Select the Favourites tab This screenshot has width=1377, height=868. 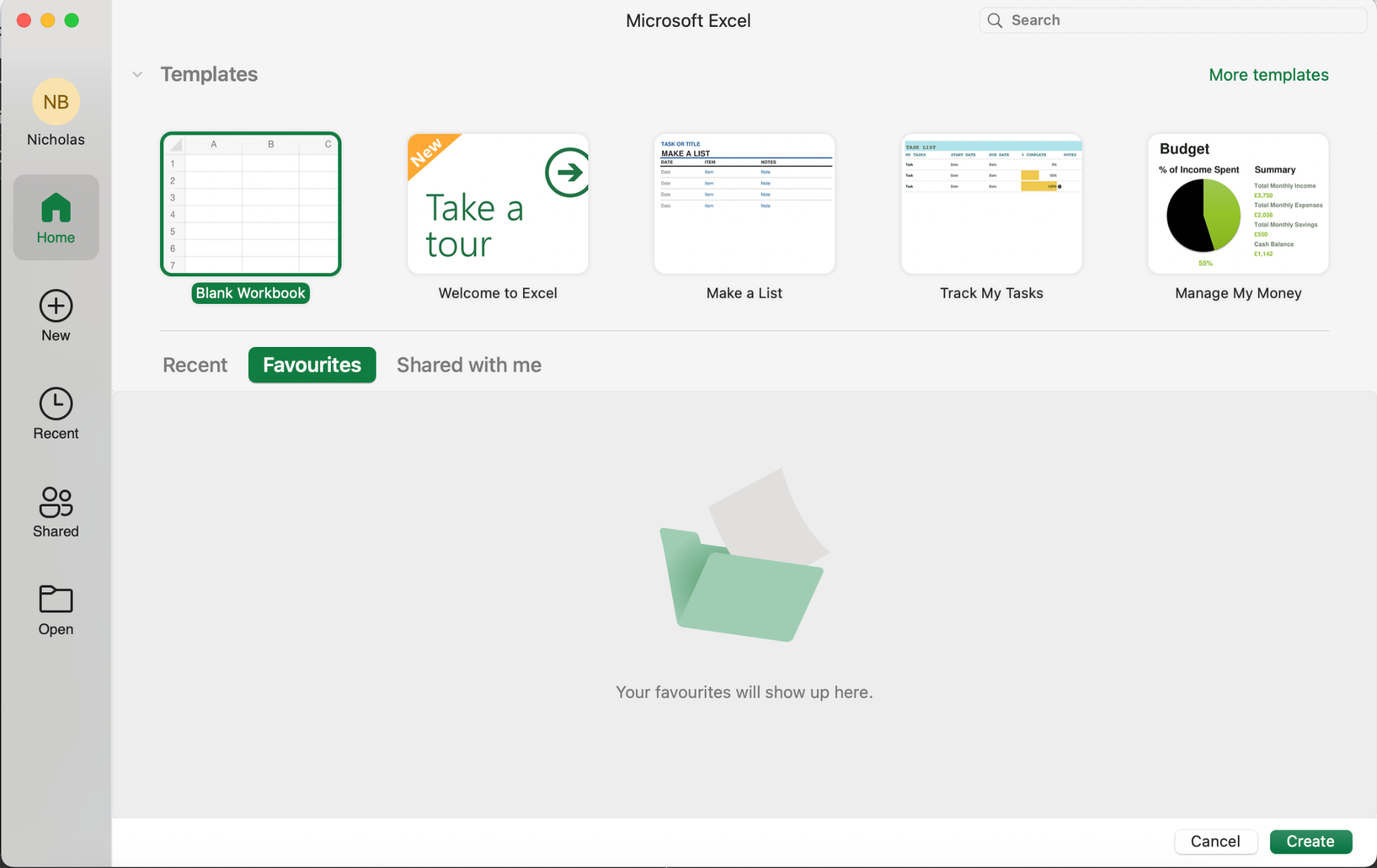coord(312,365)
